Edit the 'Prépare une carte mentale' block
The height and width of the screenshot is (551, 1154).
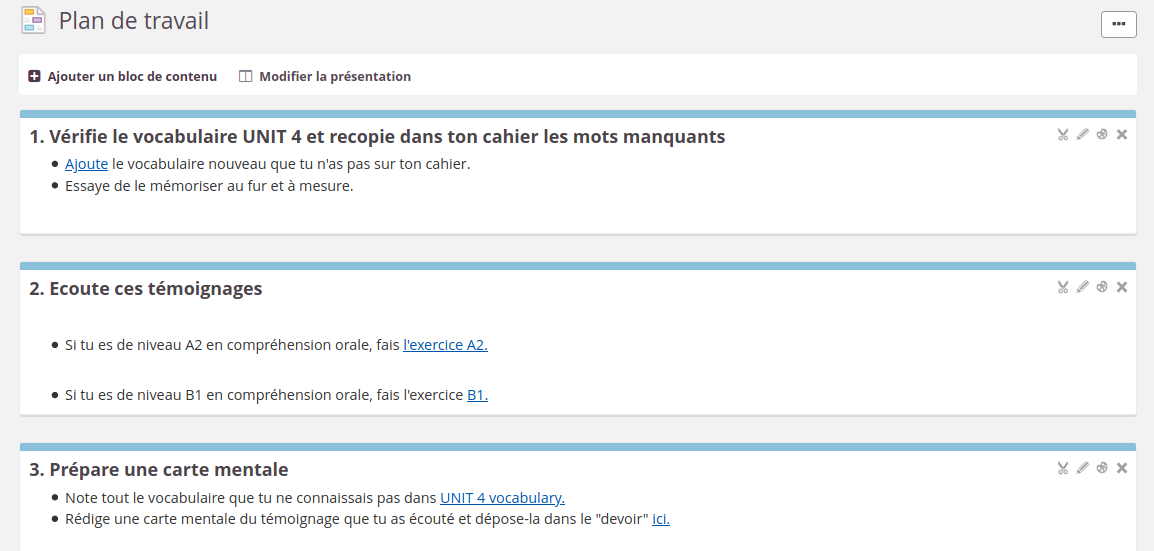(1082, 468)
